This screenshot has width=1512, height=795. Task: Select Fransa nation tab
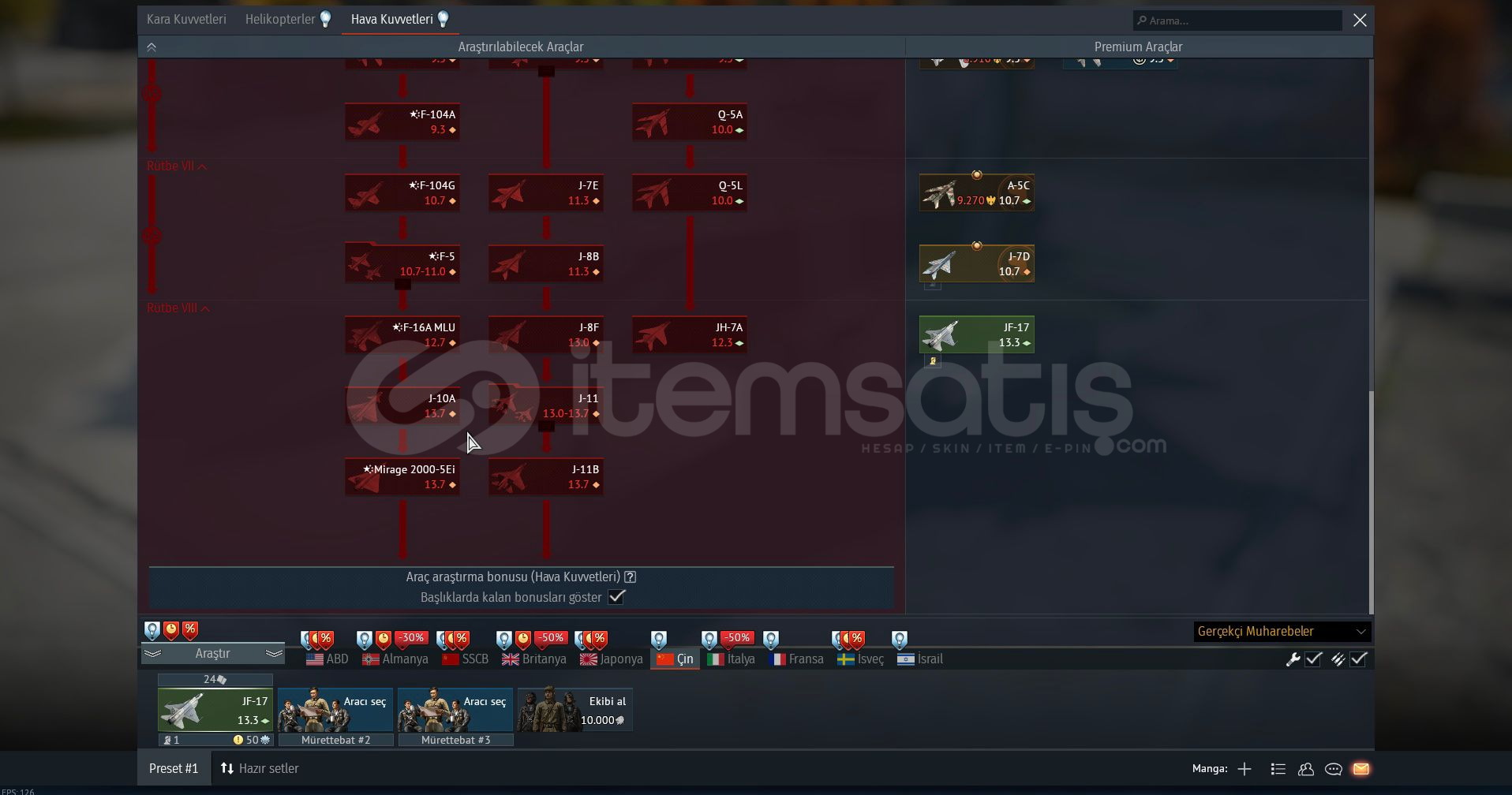796,659
